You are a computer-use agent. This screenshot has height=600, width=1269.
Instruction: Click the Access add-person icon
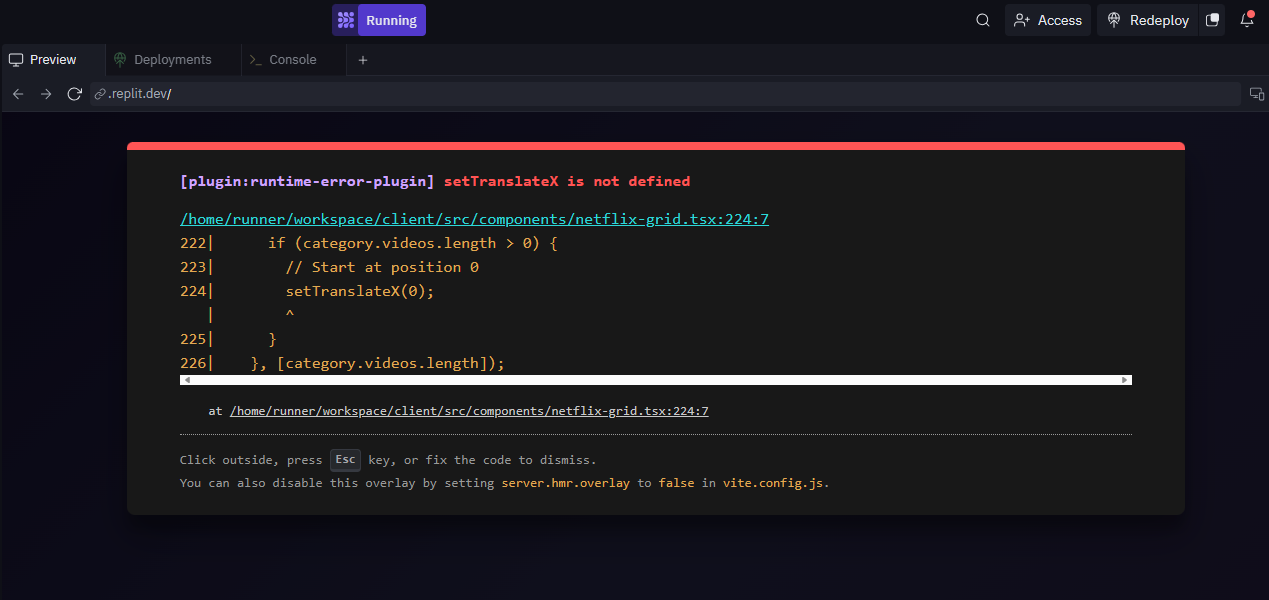(1021, 20)
